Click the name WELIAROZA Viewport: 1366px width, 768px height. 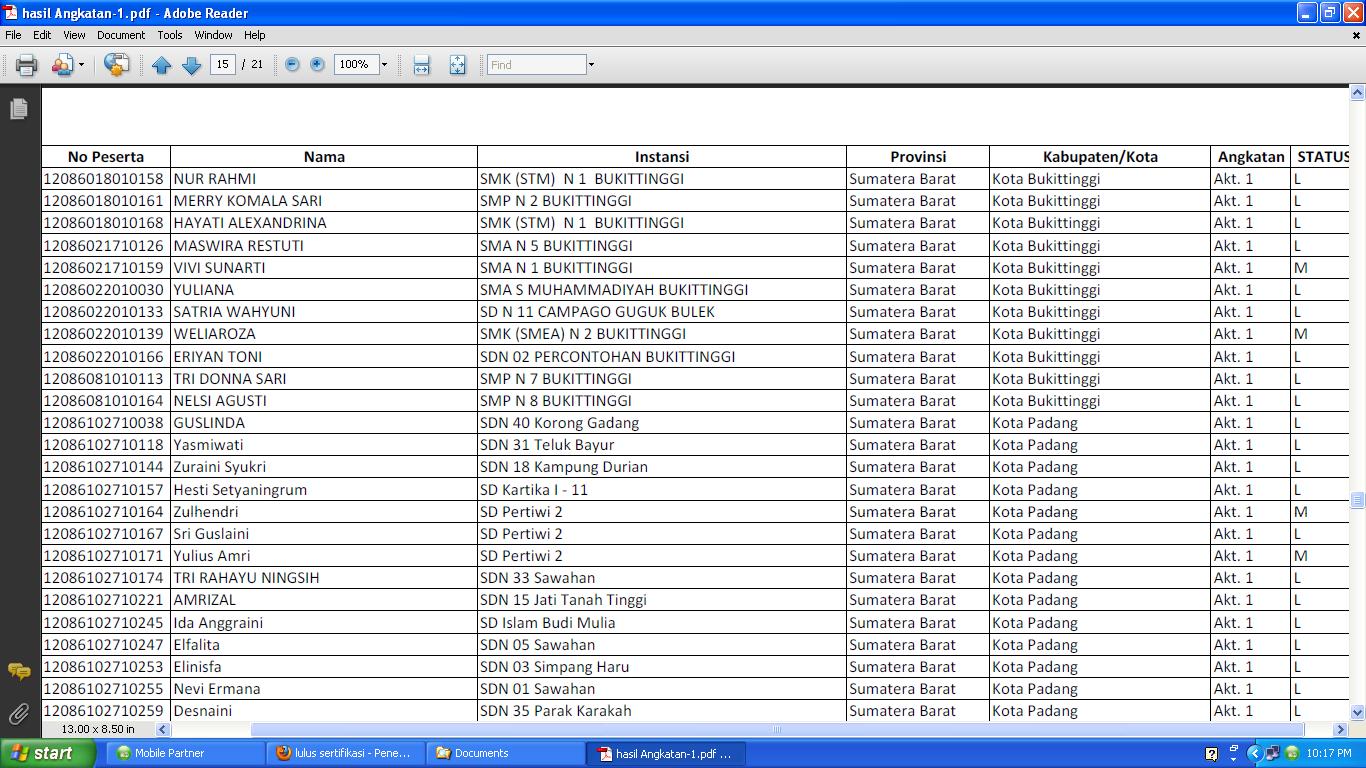pos(214,334)
